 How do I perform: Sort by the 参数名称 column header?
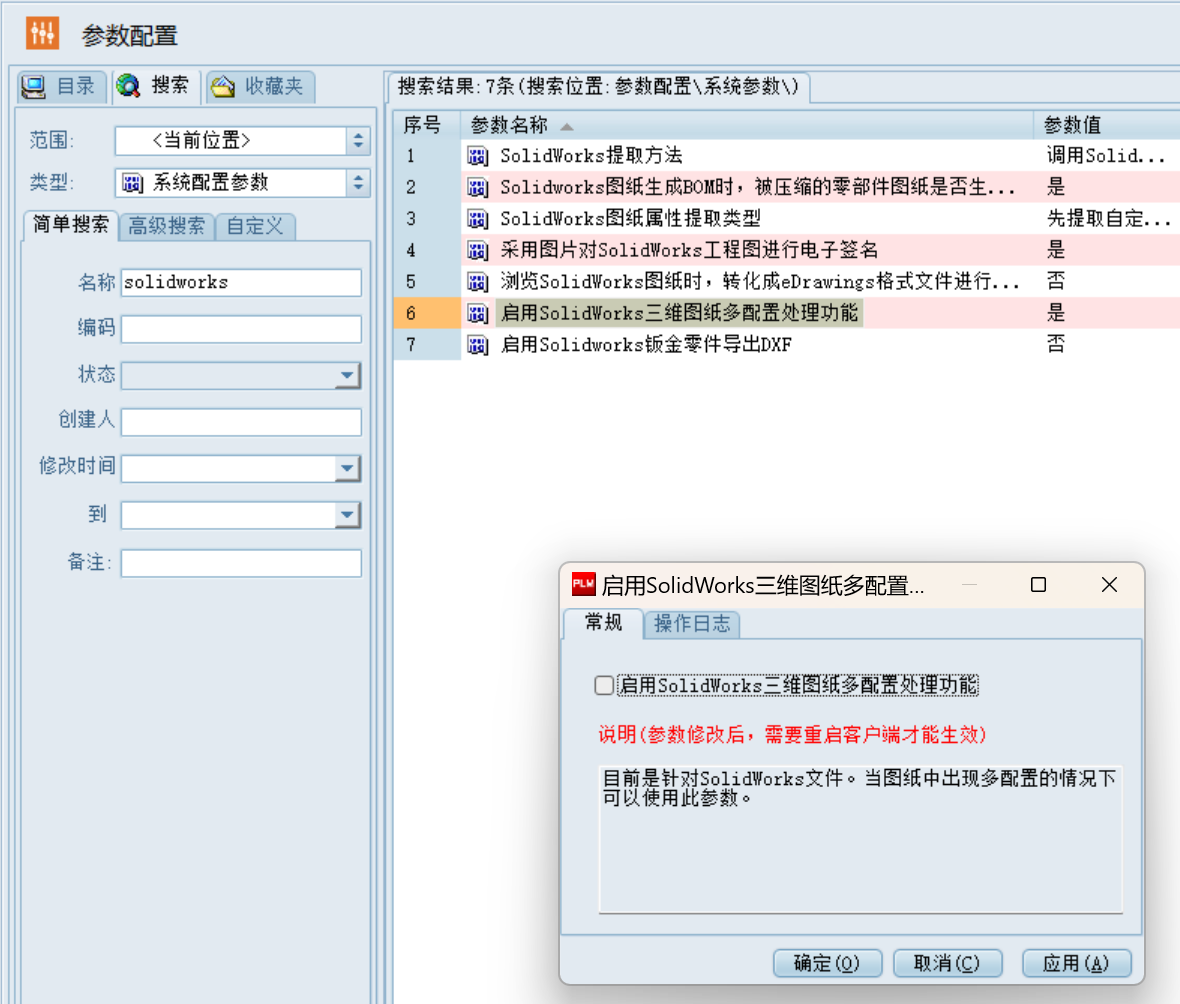point(747,124)
